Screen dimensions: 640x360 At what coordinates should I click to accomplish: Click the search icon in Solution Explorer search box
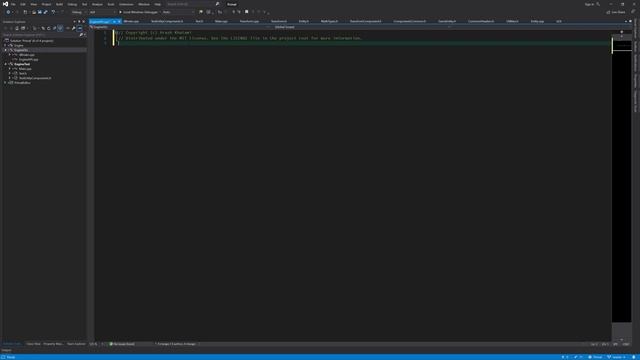[81, 35]
